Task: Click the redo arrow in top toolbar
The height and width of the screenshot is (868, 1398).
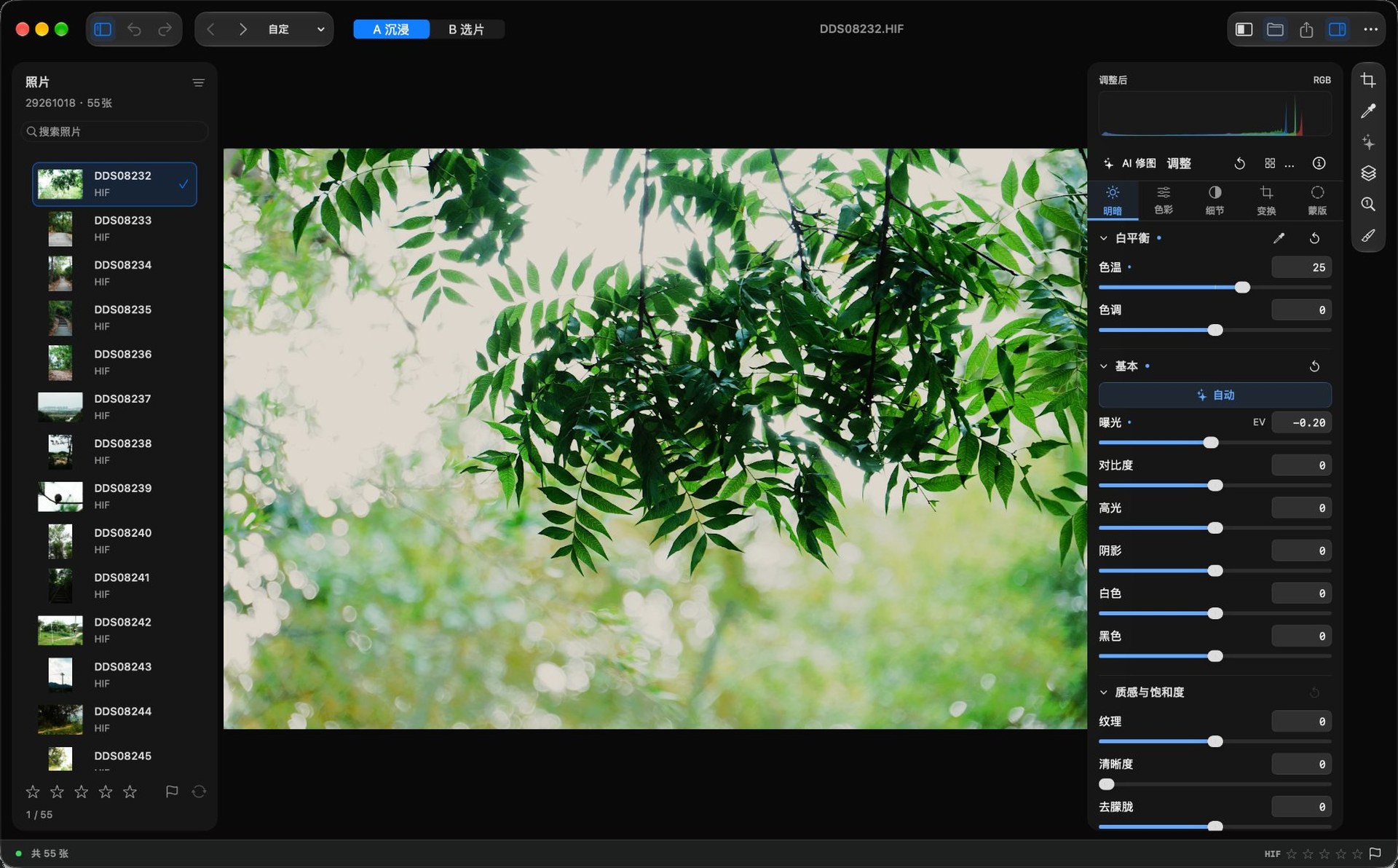Action: (x=165, y=29)
